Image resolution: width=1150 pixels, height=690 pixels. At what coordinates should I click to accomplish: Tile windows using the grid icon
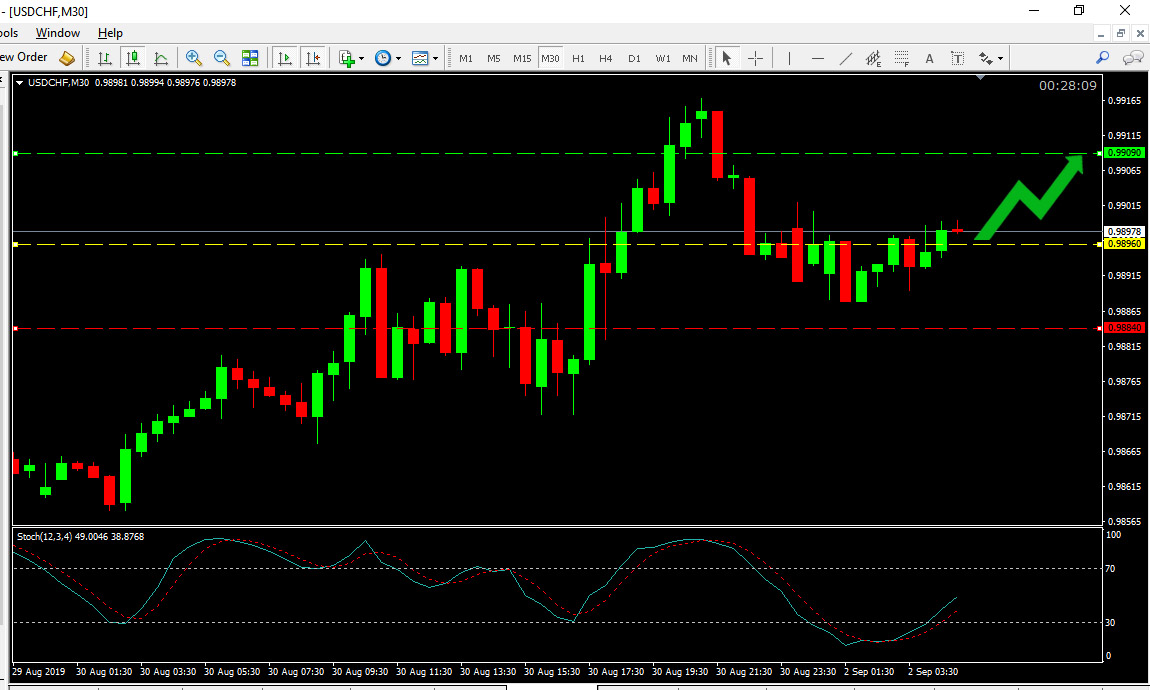click(x=250, y=58)
